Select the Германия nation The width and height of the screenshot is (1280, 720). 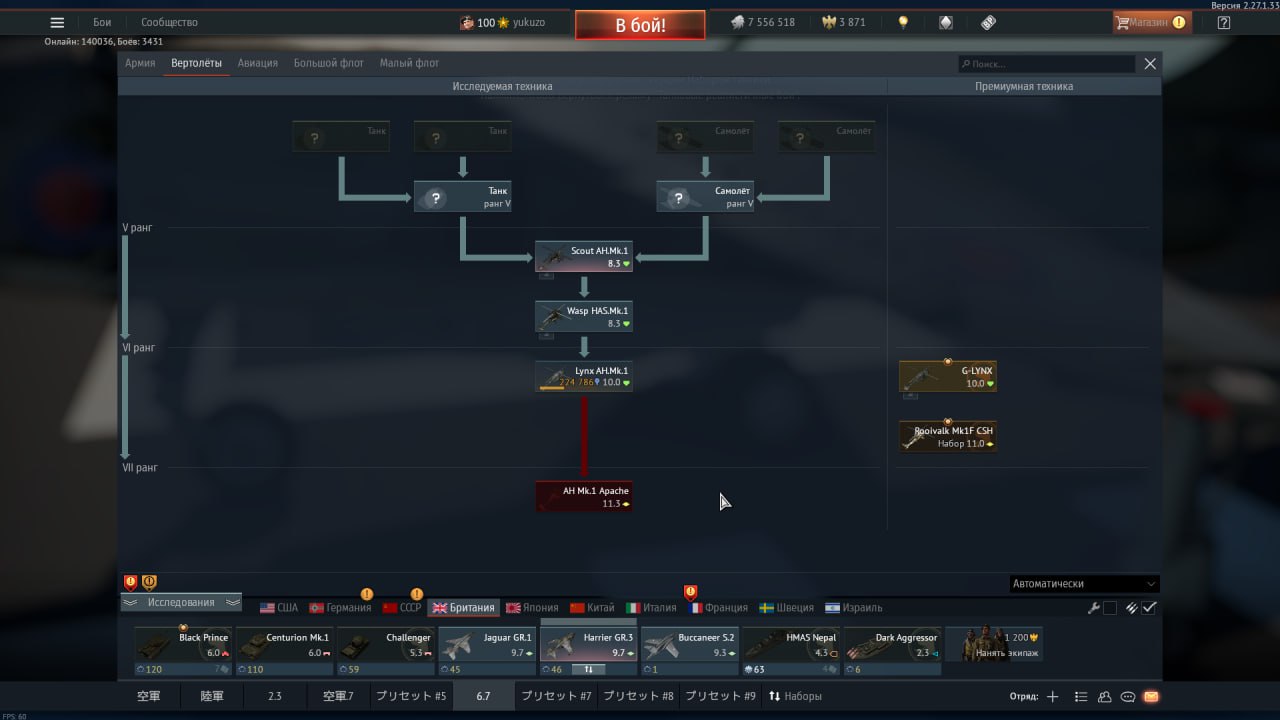340,607
